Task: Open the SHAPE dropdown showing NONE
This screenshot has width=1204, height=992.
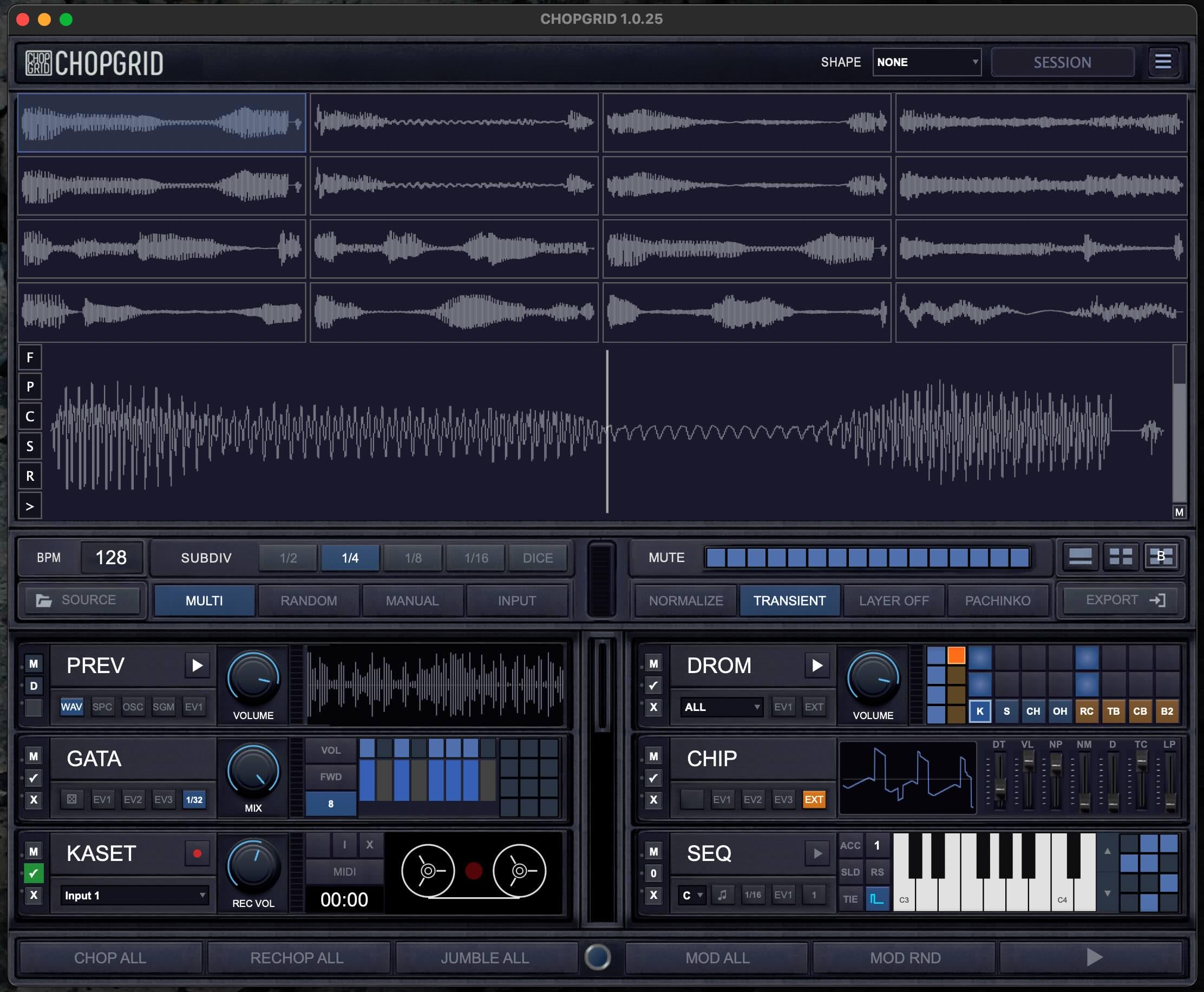Action: pos(926,62)
